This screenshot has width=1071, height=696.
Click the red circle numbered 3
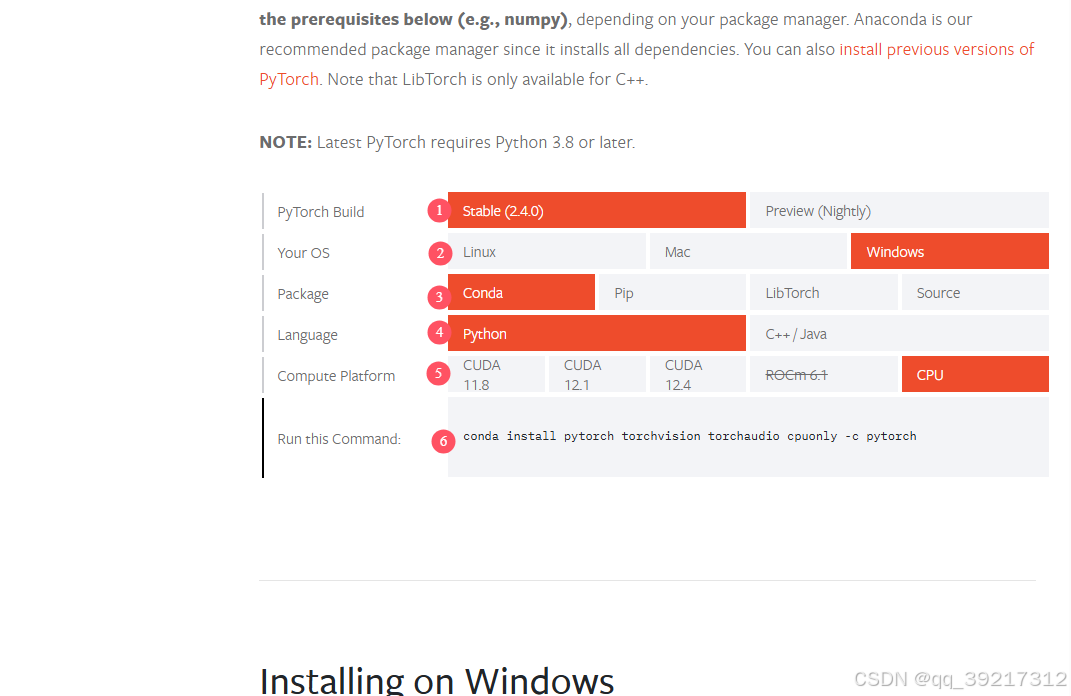[439, 297]
